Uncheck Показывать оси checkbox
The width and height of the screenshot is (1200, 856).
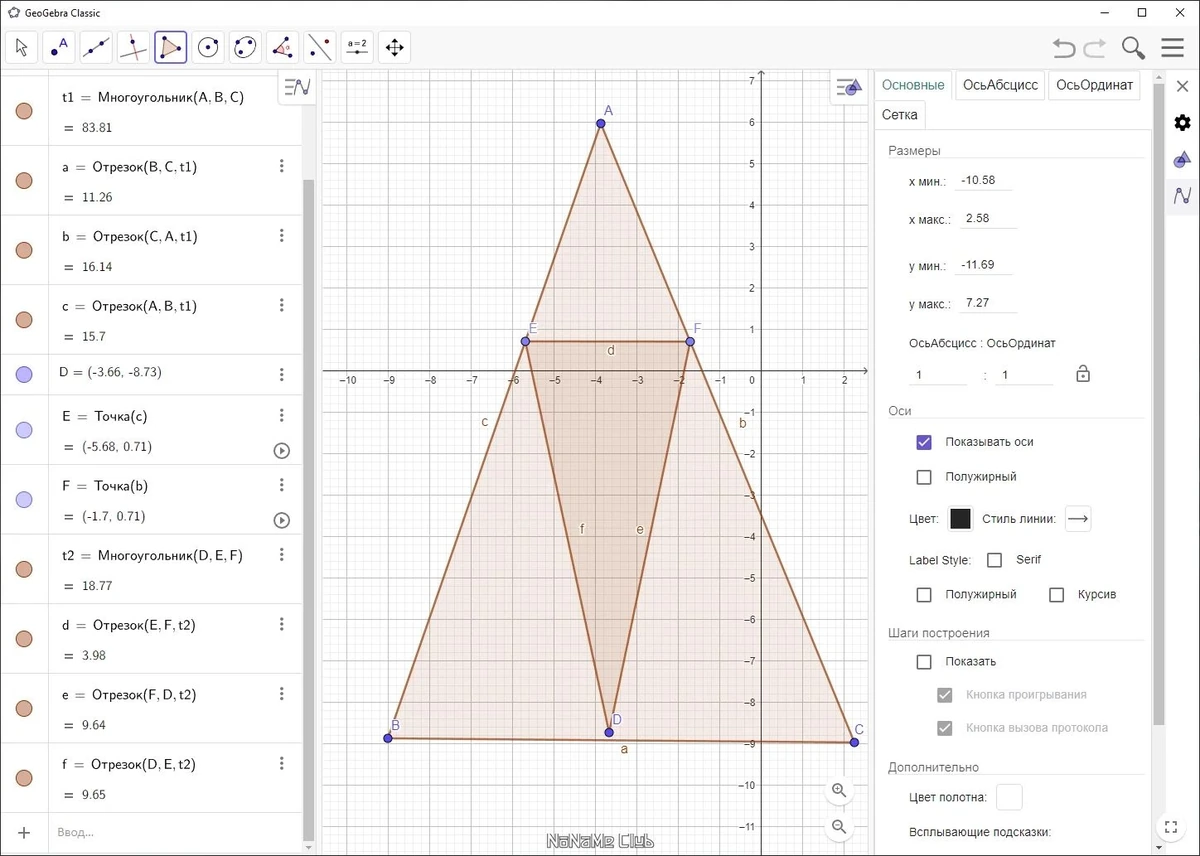(924, 442)
